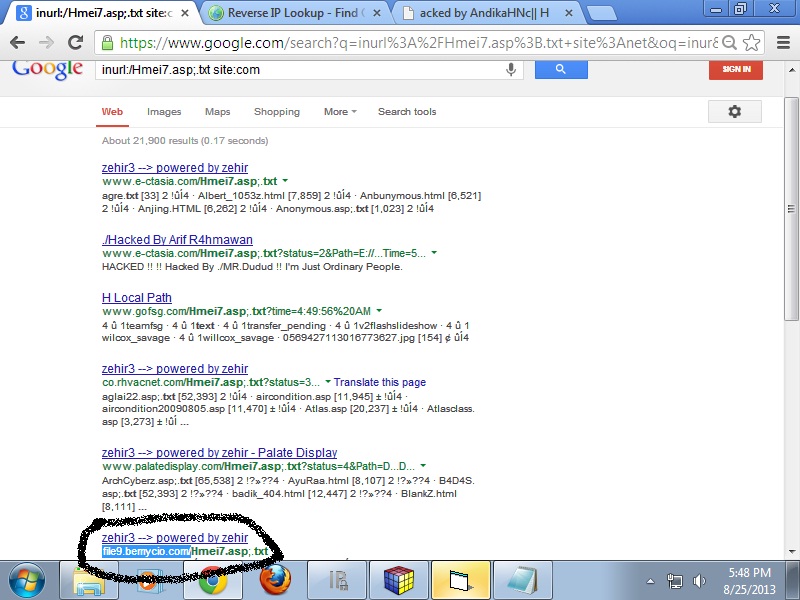Click the browser Forward arrow
Image resolution: width=800 pixels, height=600 pixels.
tap(46, 42)
